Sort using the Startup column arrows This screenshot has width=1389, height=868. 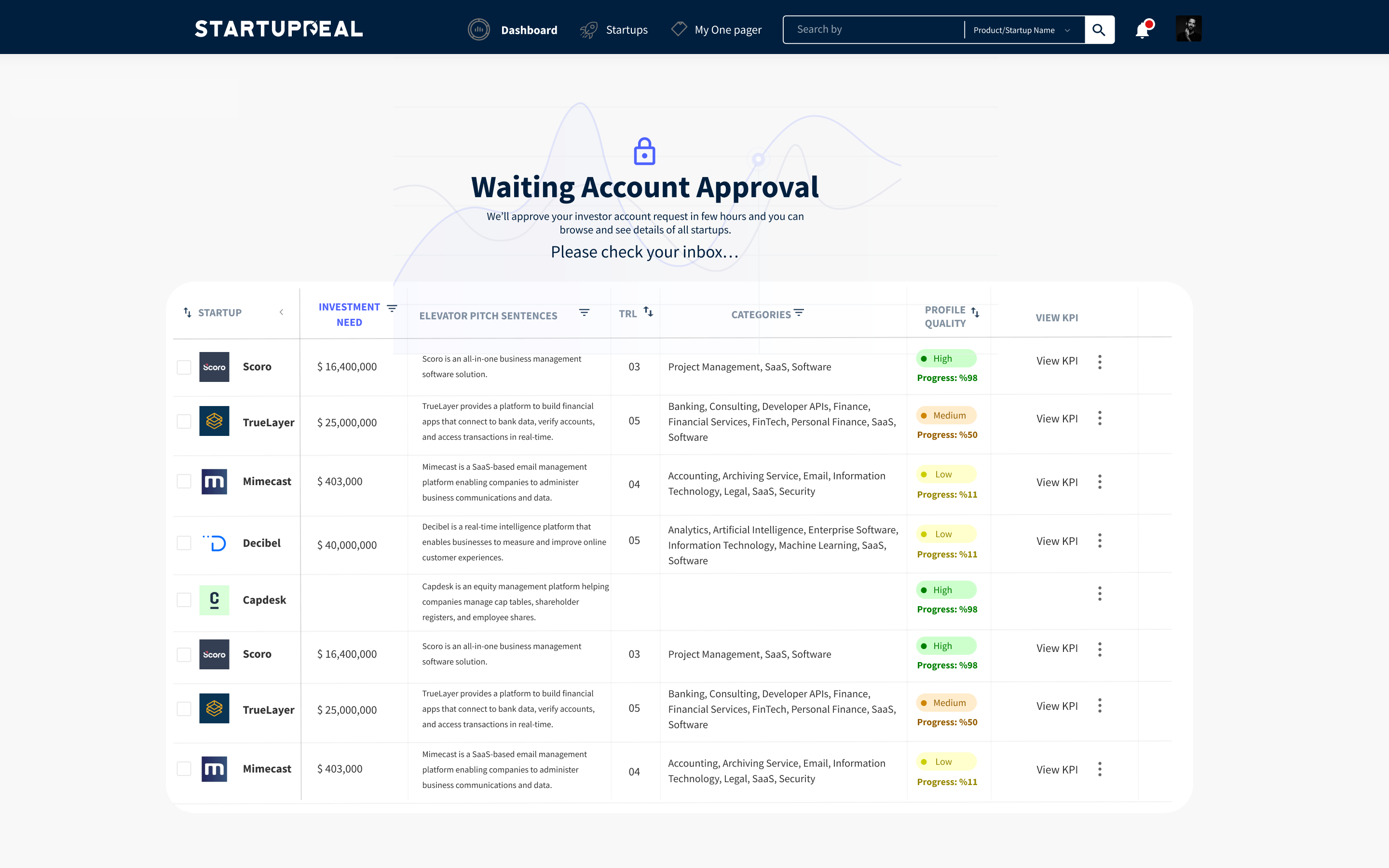click(187, 312)
